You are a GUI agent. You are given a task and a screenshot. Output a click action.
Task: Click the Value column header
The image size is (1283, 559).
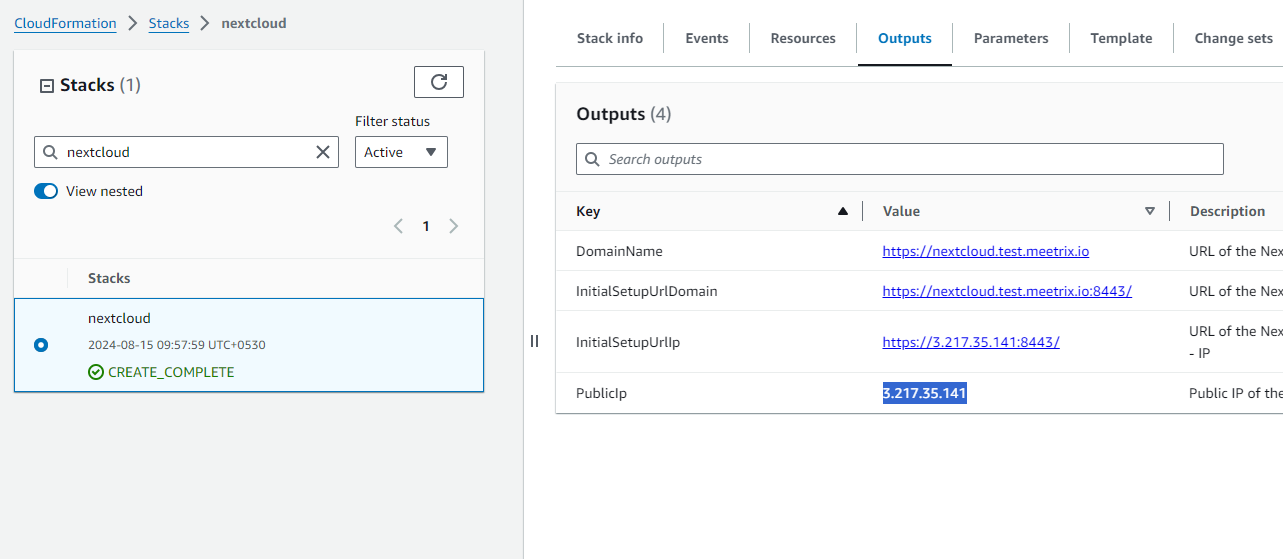coord(901,211)
